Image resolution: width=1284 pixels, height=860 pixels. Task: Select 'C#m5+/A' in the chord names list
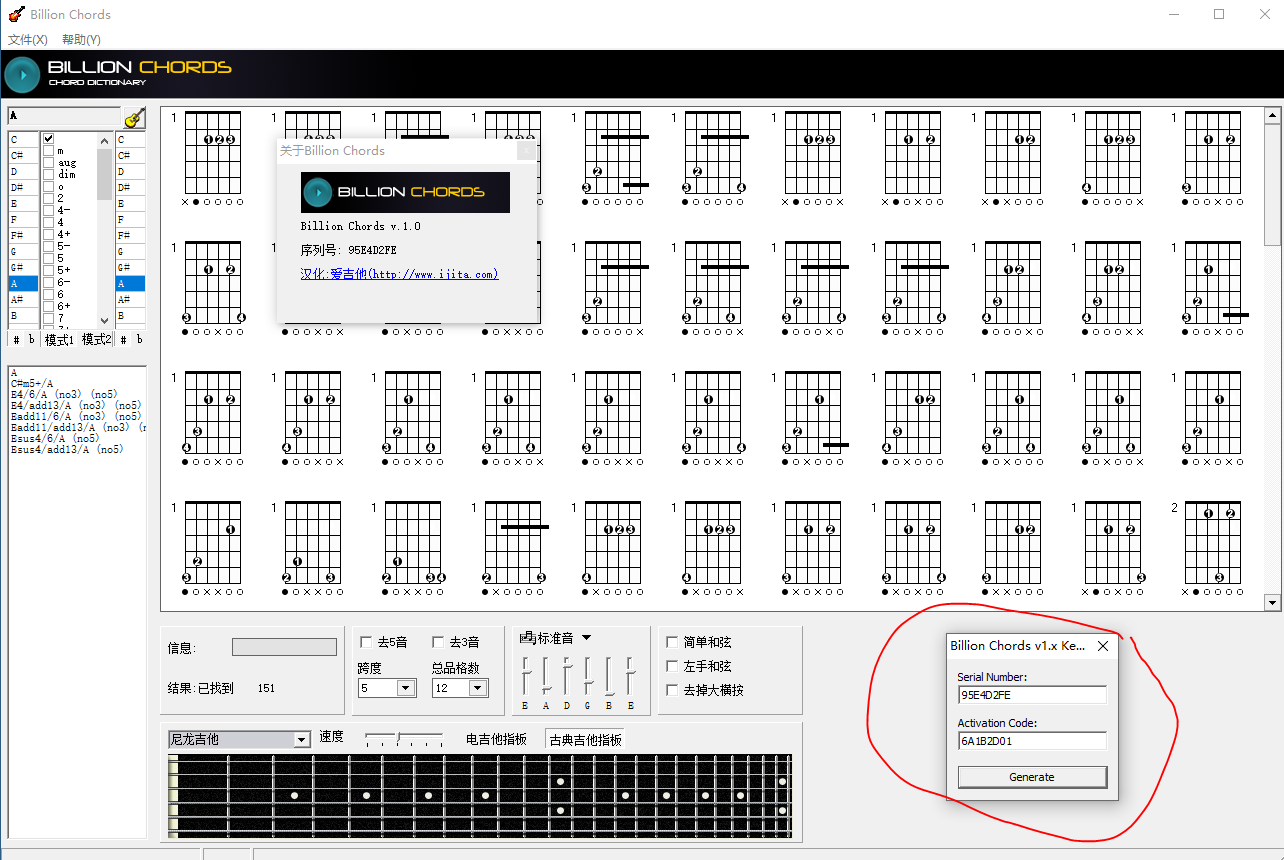point(32,384)
